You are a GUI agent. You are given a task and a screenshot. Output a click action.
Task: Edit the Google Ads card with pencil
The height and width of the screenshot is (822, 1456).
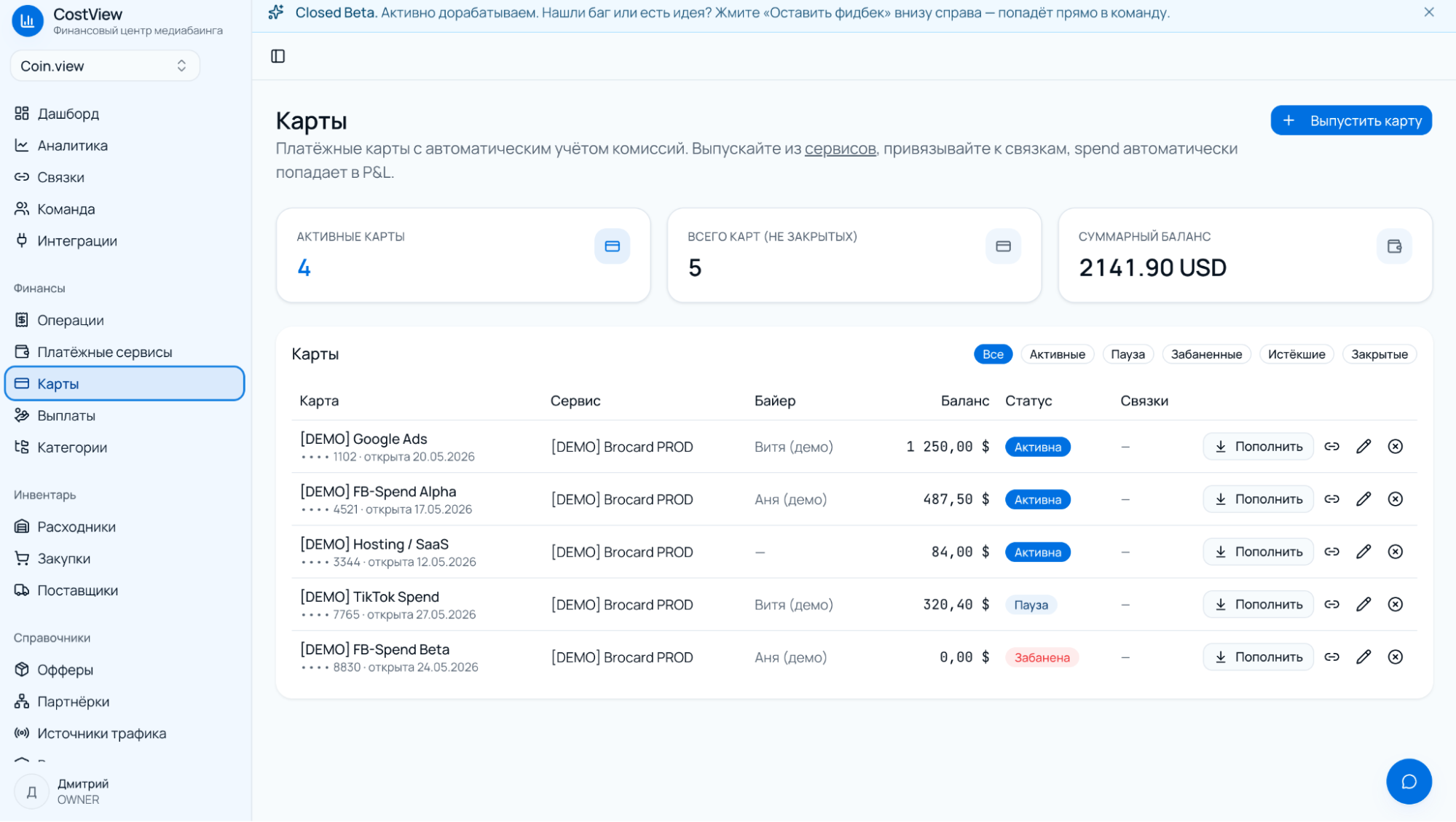point(1363,447)
